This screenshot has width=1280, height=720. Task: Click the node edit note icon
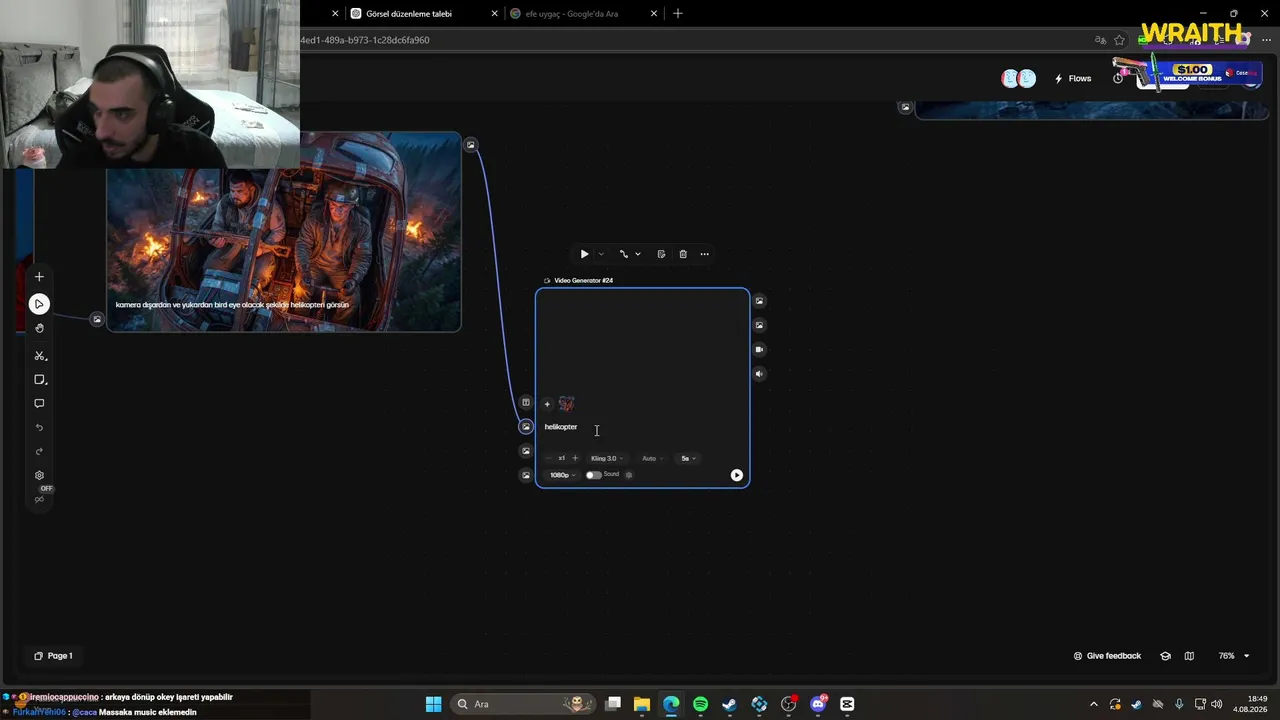[x=661, y=254]
